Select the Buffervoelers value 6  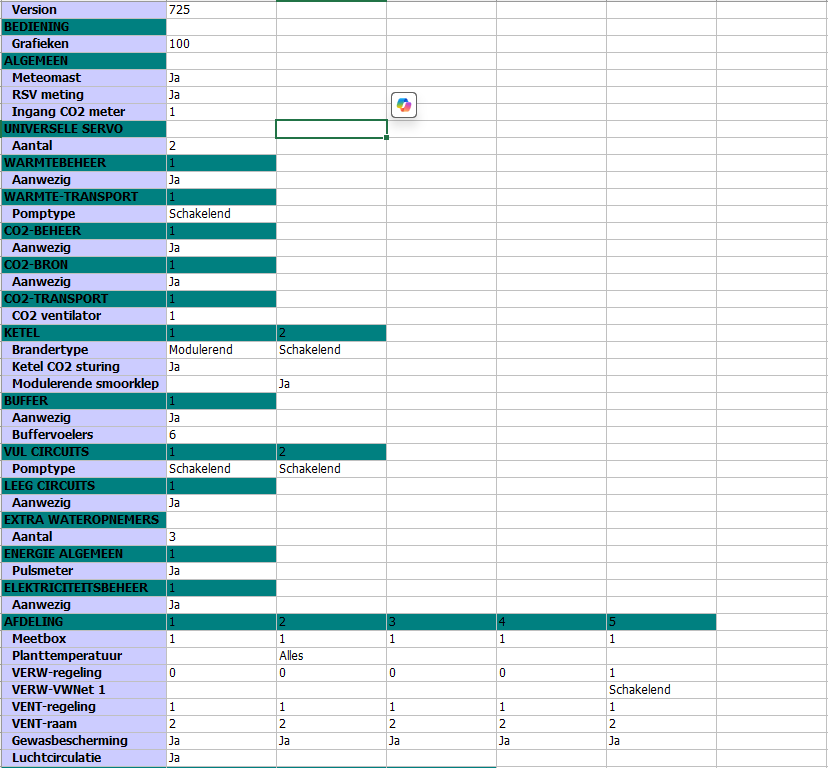(x=221, y=435)
